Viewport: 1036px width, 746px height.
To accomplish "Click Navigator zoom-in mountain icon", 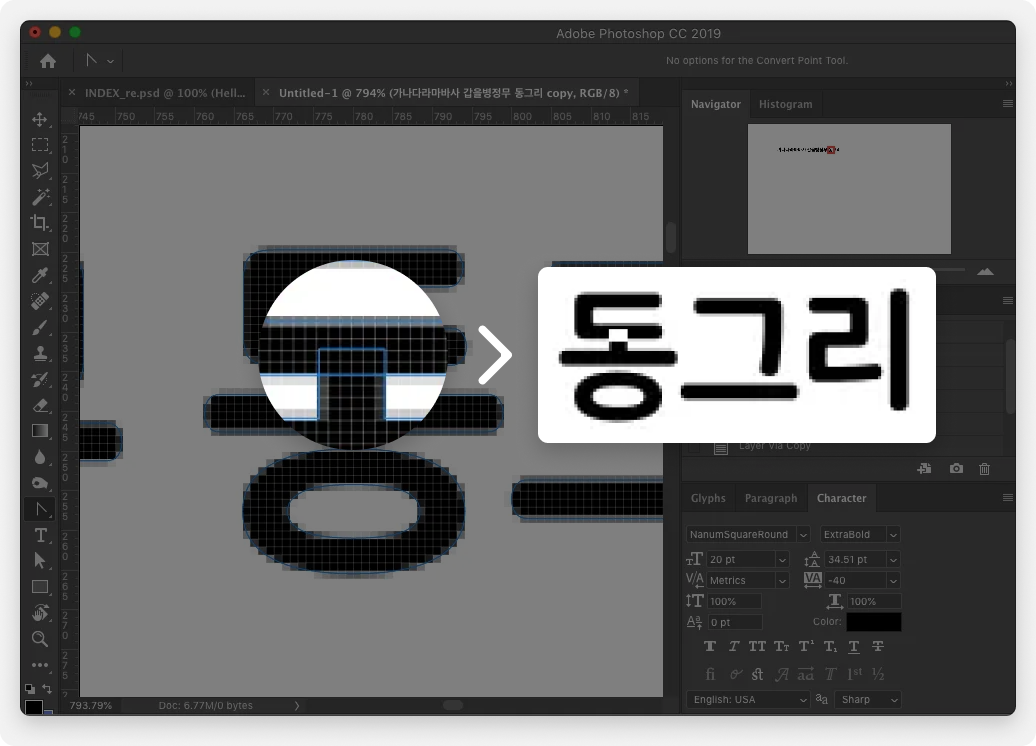I will pos(985,271).
